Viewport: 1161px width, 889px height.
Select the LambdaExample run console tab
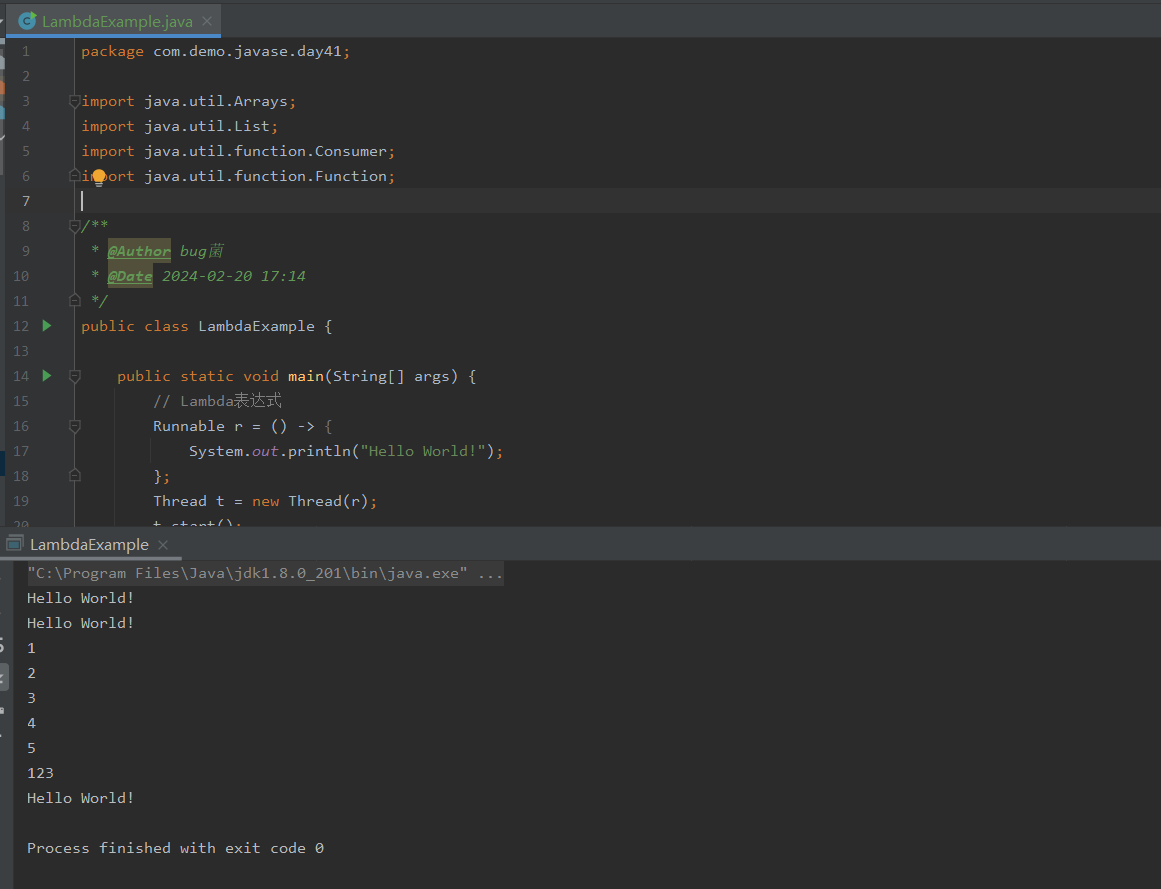(x=89, y=545)
